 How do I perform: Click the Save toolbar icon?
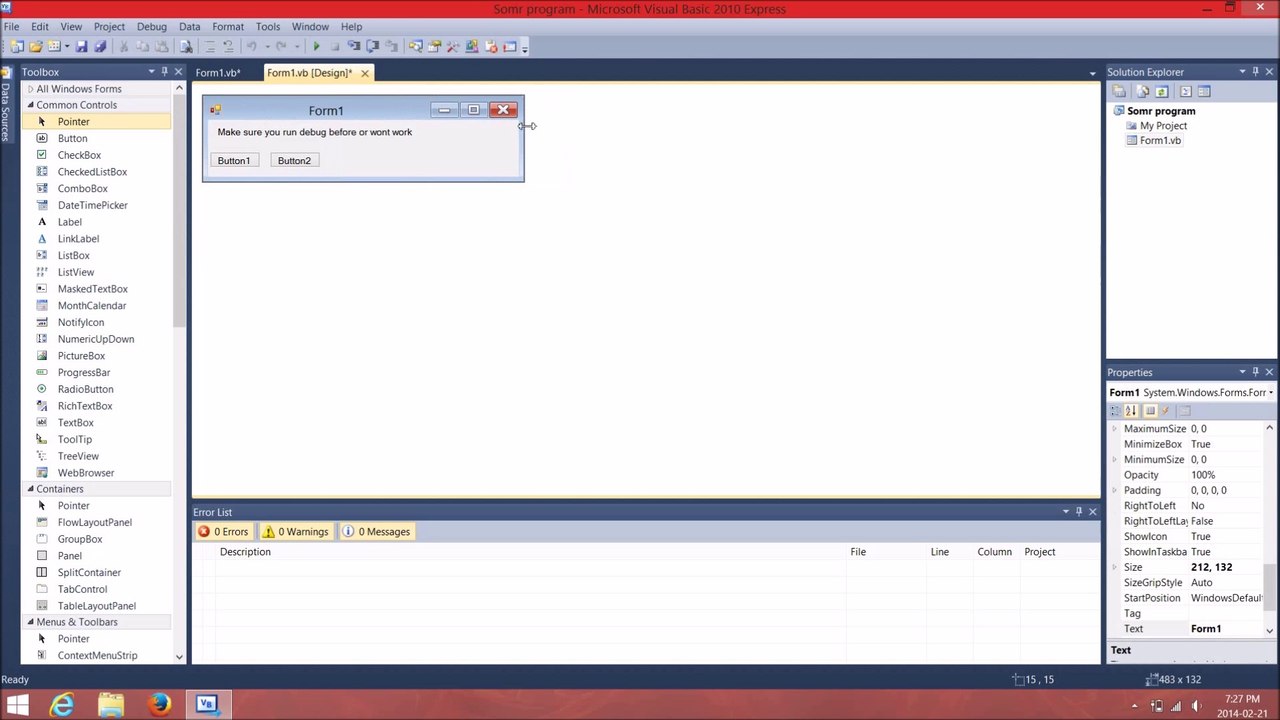[81, 46]
